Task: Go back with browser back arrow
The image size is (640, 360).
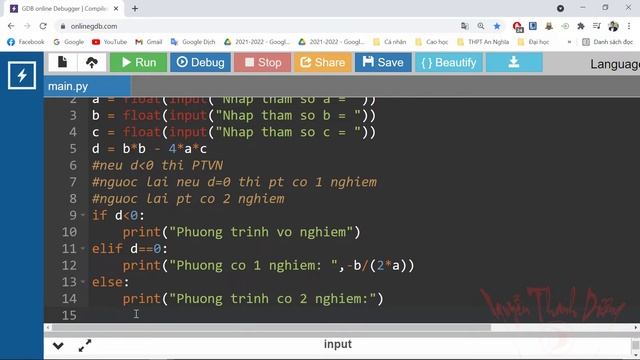Action: (x=11, y=26)
